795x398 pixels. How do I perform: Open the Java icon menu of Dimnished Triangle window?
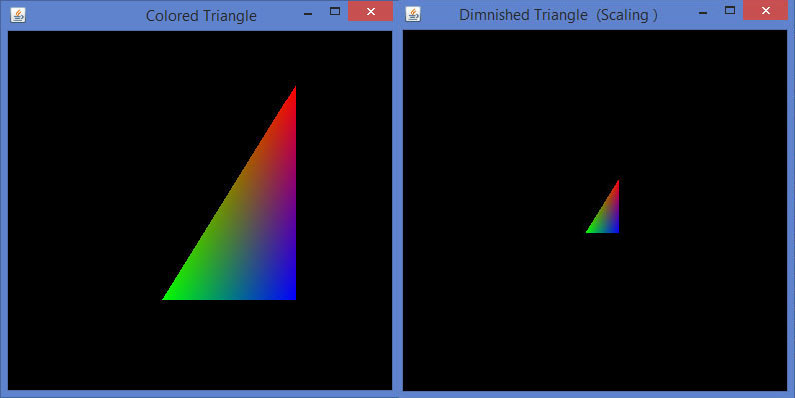413,14
